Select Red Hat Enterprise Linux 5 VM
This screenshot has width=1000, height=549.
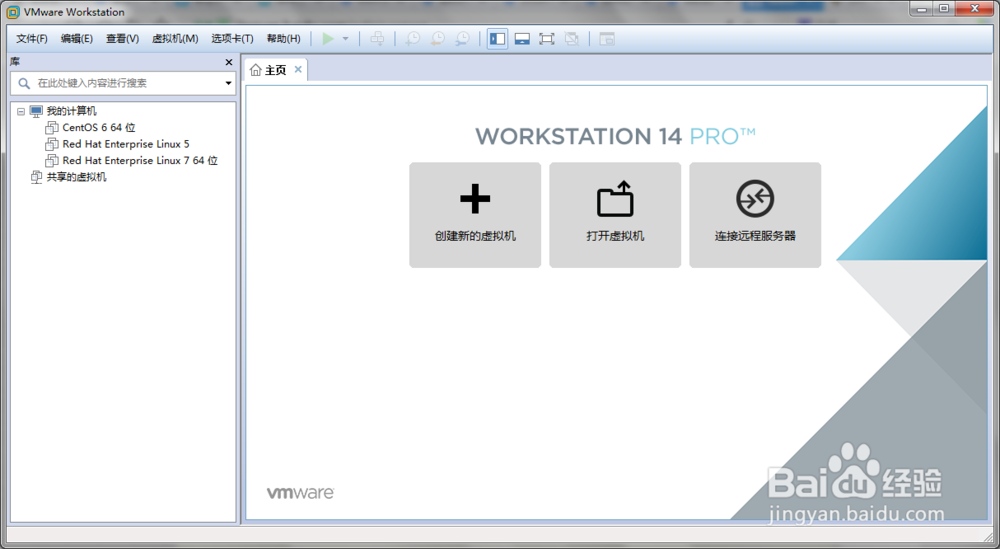click(x=126, y=144)
